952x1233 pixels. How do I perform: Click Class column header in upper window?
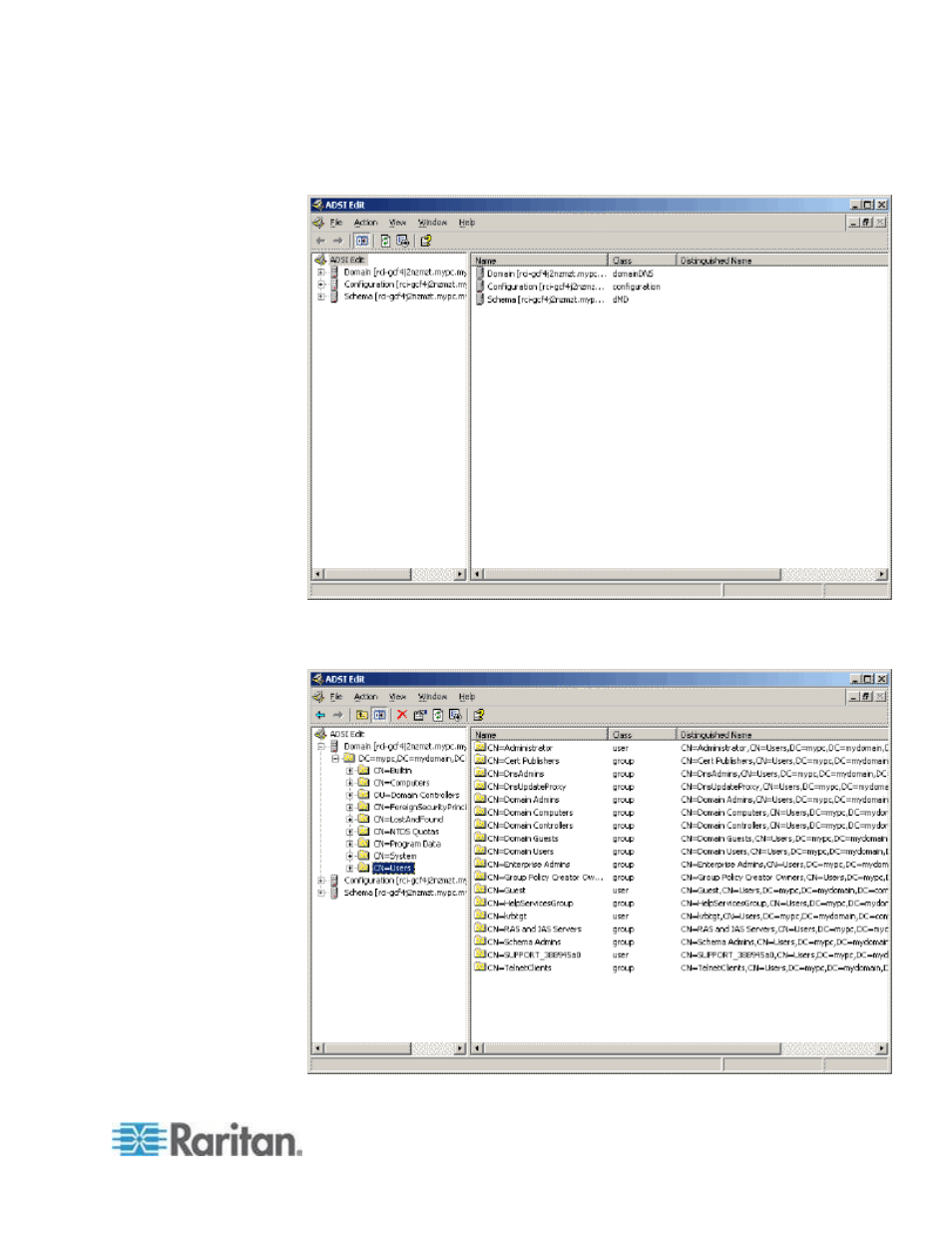point(643,261)
